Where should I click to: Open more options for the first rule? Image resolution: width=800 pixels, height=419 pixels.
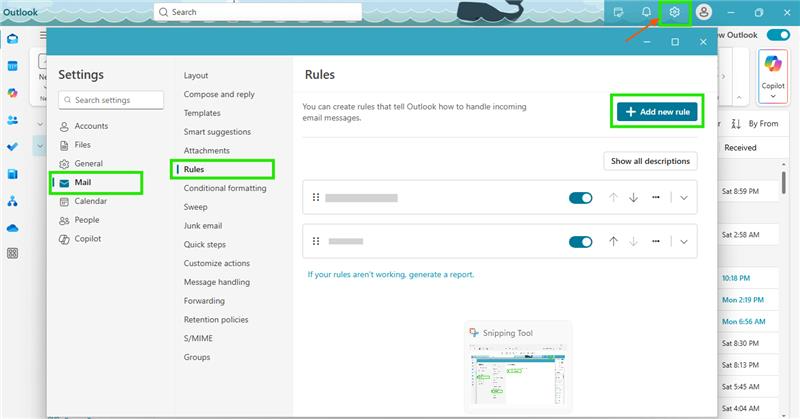pyautogui.click(x=656, y=198)
